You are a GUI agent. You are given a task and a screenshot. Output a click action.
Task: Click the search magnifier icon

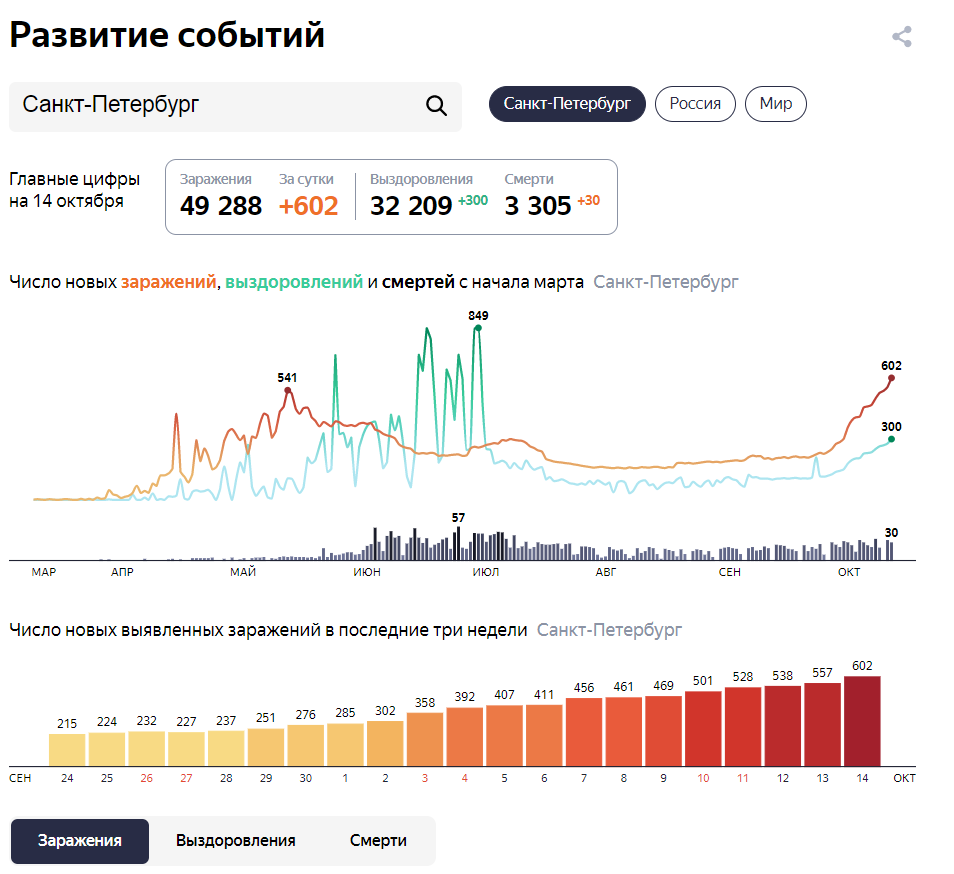(x=435, y=104)
